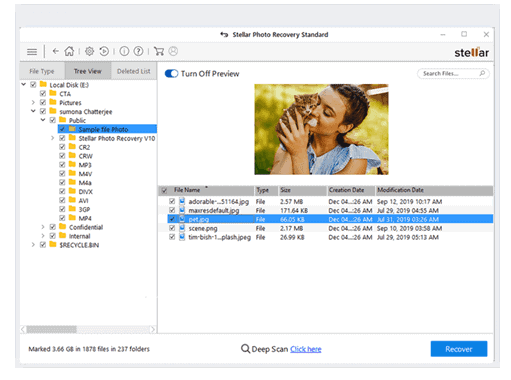511x380 pixels.
Task: Uncheck the M4V folder checkbox
Action: (62, 173)
